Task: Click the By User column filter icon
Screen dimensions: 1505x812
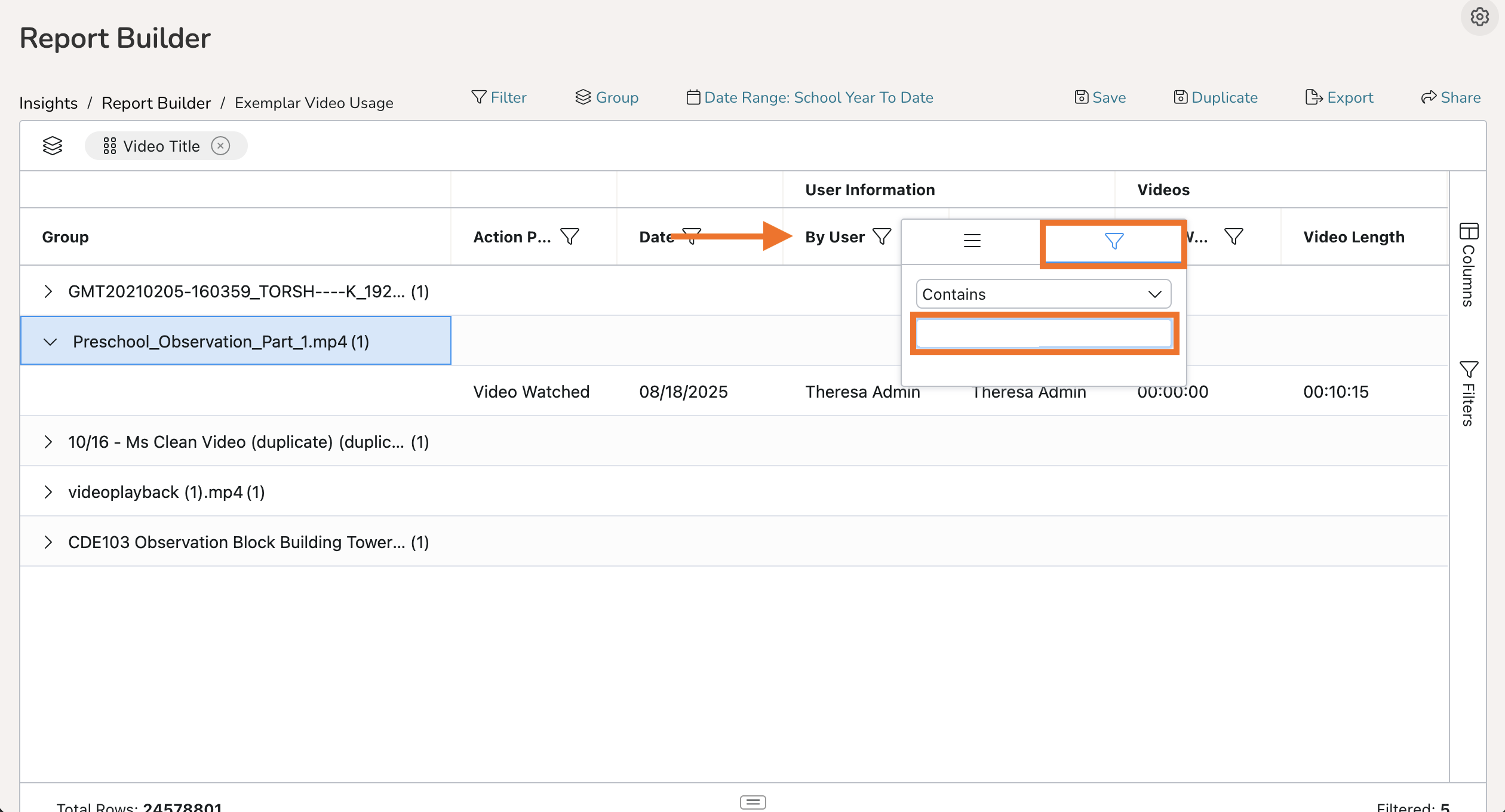Action: (x=881, y=236)
